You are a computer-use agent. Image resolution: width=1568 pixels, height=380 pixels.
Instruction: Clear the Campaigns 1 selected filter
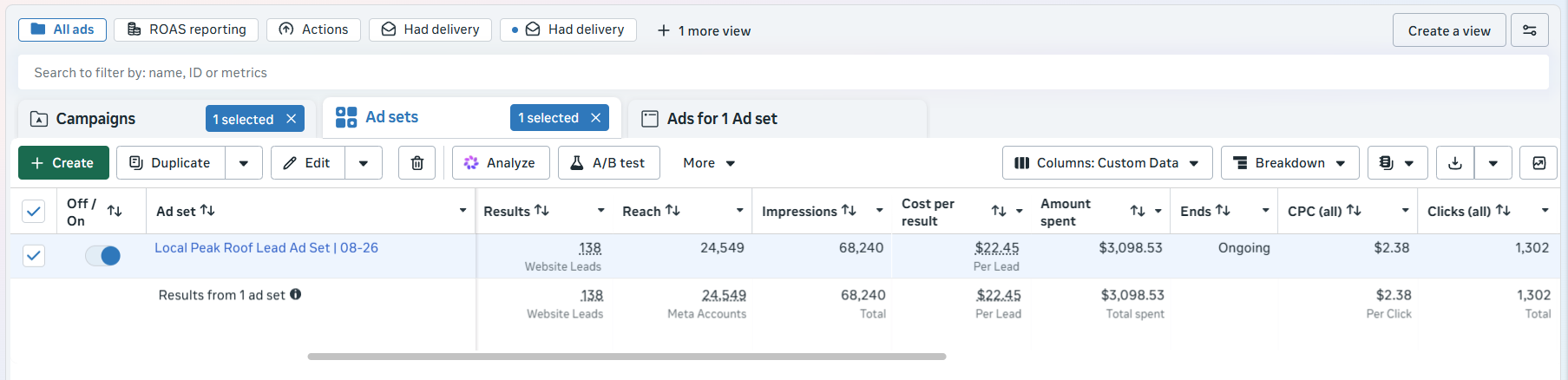pos(292,119)
